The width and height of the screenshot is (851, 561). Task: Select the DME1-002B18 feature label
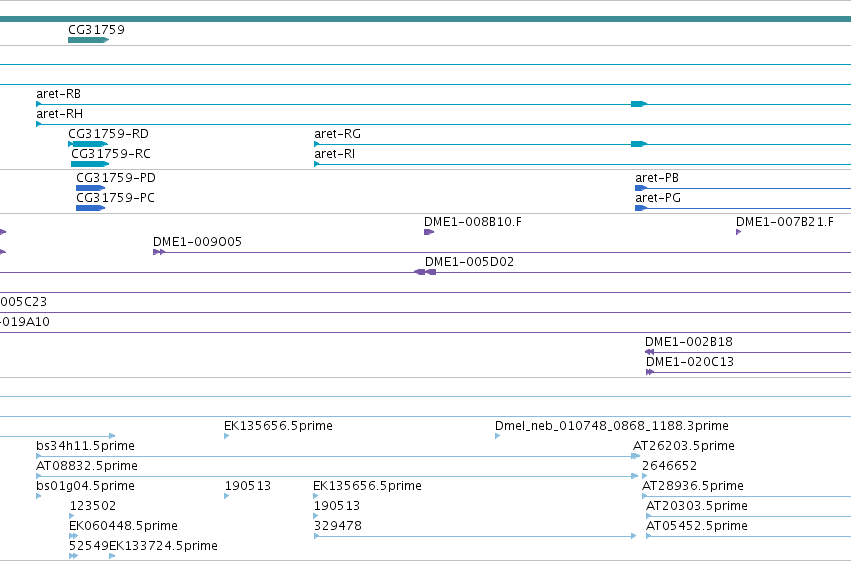(689, 341)
